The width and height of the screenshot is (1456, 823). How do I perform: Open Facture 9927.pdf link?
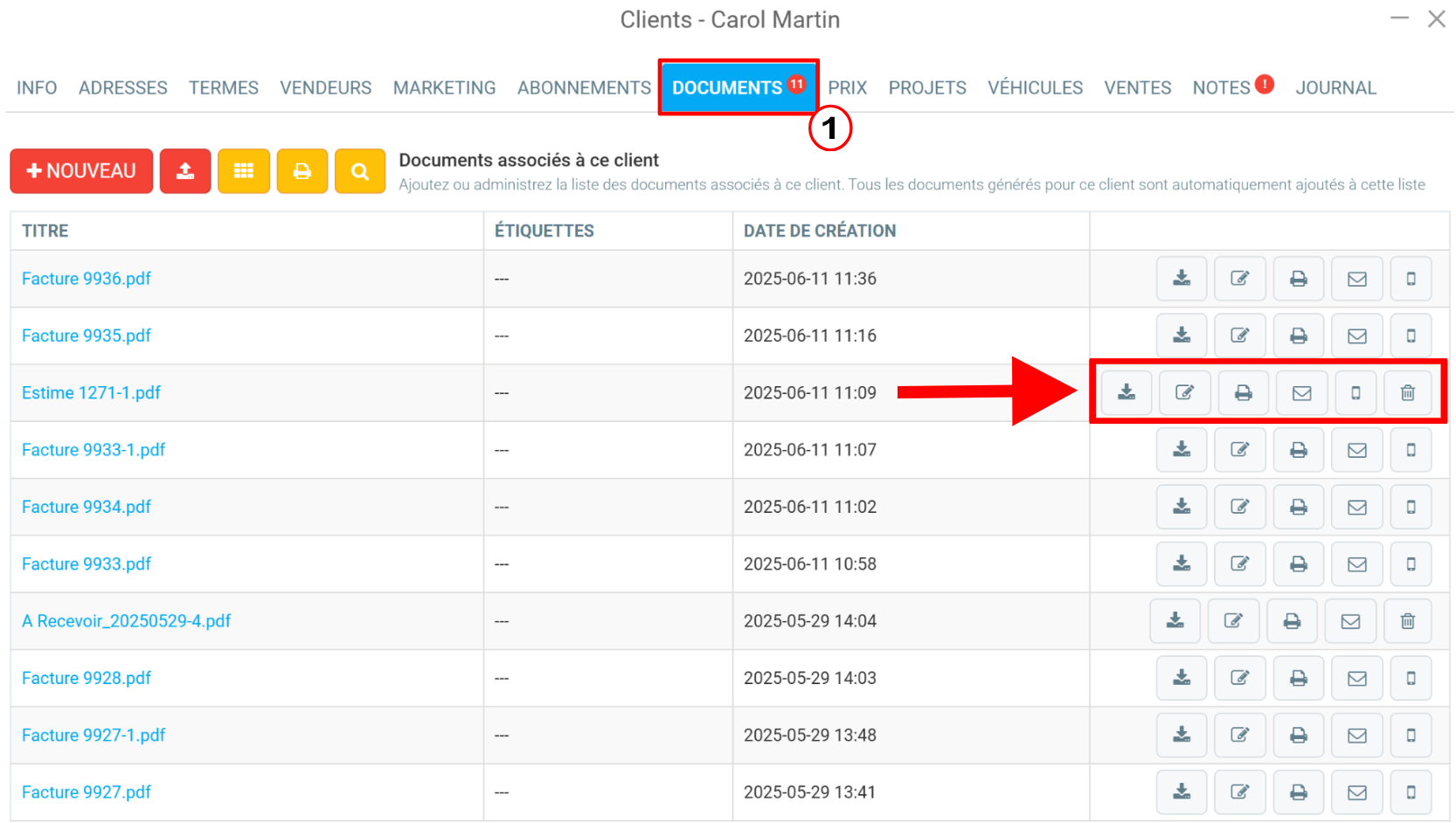coord(87,792)
